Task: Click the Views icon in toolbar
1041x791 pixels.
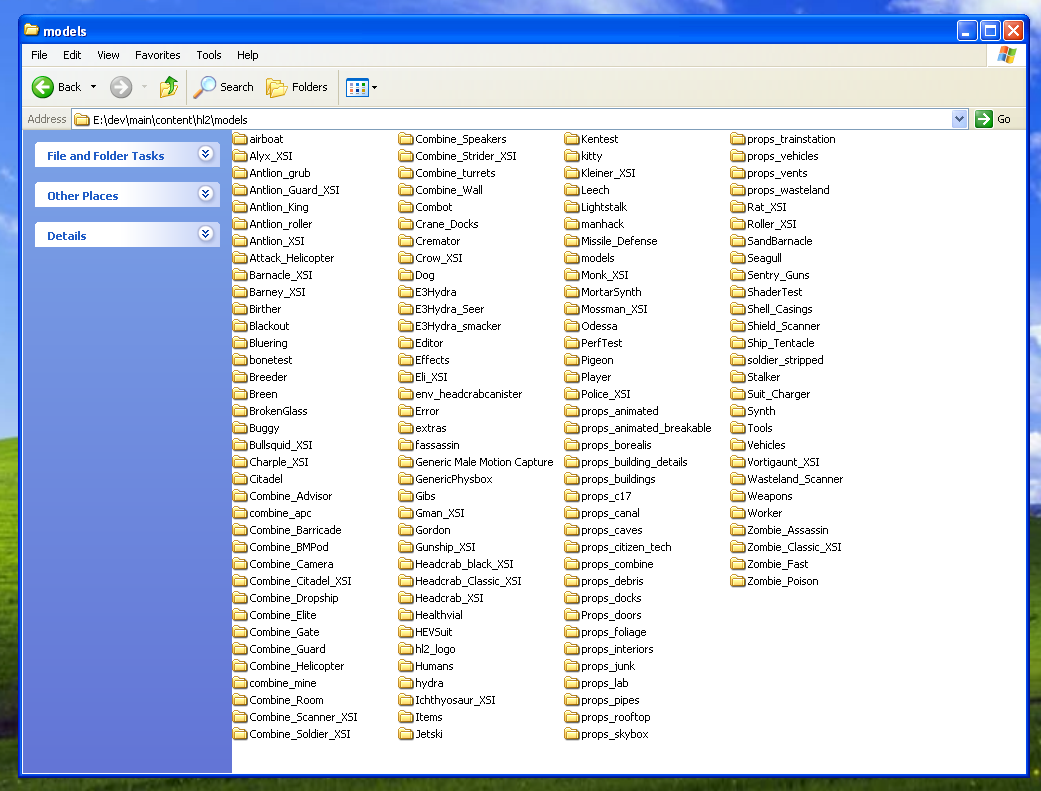Action: point(357,87)
